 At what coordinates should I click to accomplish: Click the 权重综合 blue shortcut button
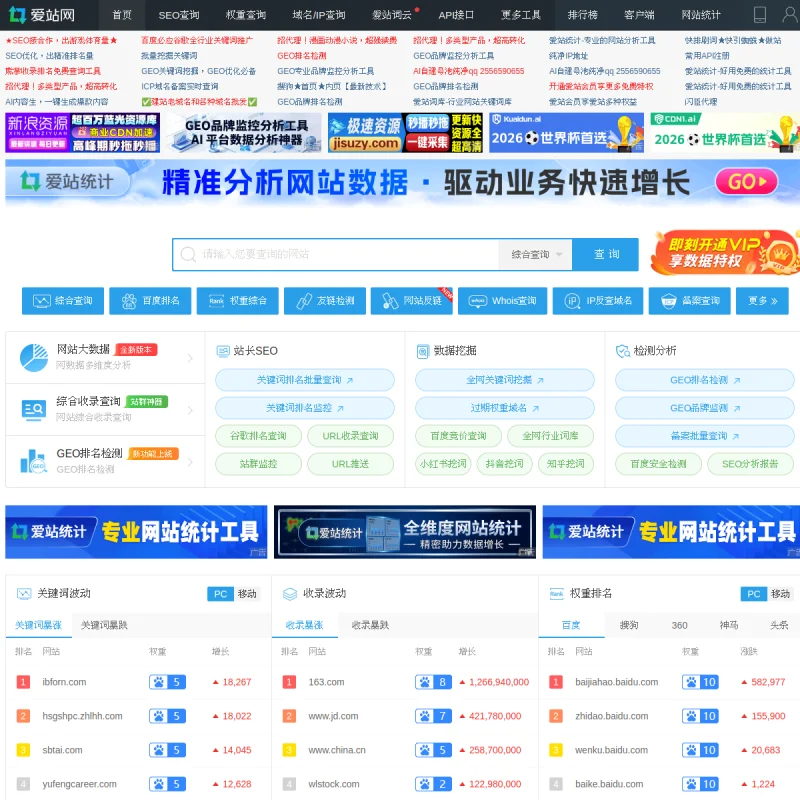238,301
